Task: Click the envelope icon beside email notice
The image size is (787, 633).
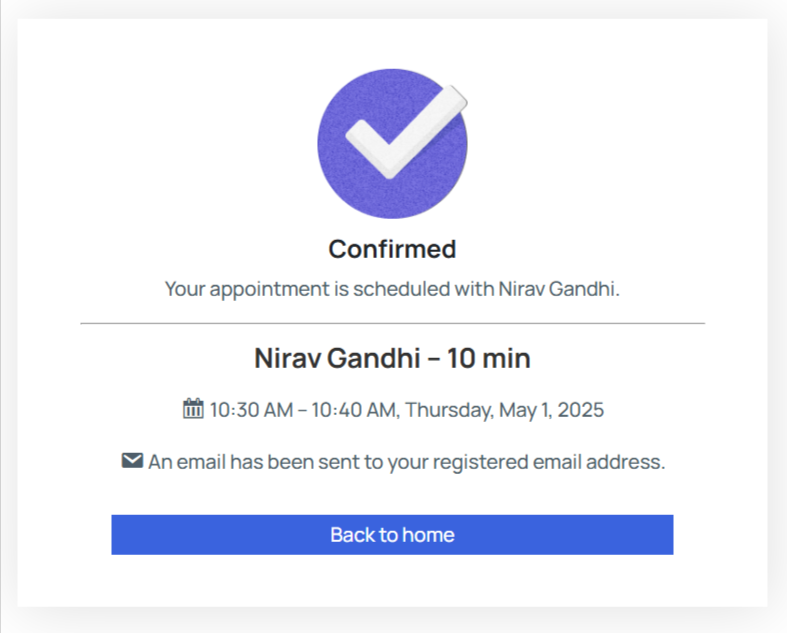Action: pos(132,461)
